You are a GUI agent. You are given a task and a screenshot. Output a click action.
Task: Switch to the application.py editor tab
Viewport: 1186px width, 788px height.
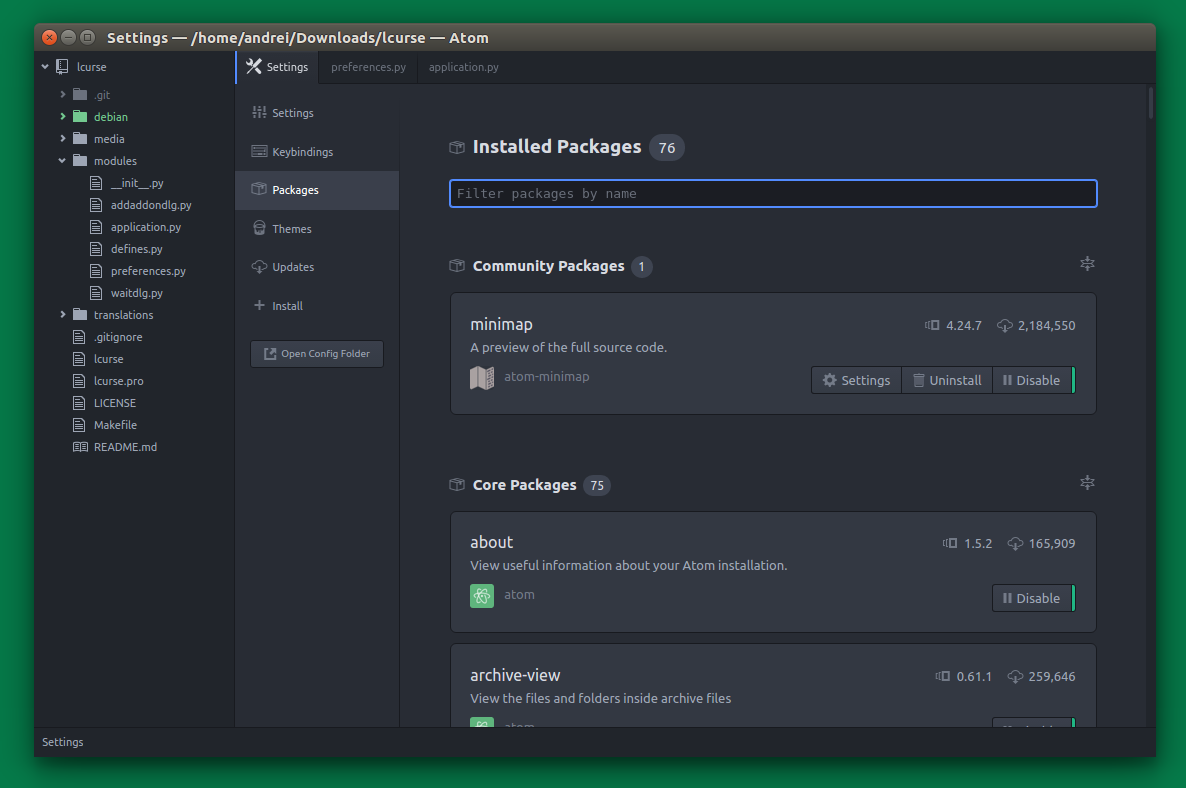coord(464,67)
